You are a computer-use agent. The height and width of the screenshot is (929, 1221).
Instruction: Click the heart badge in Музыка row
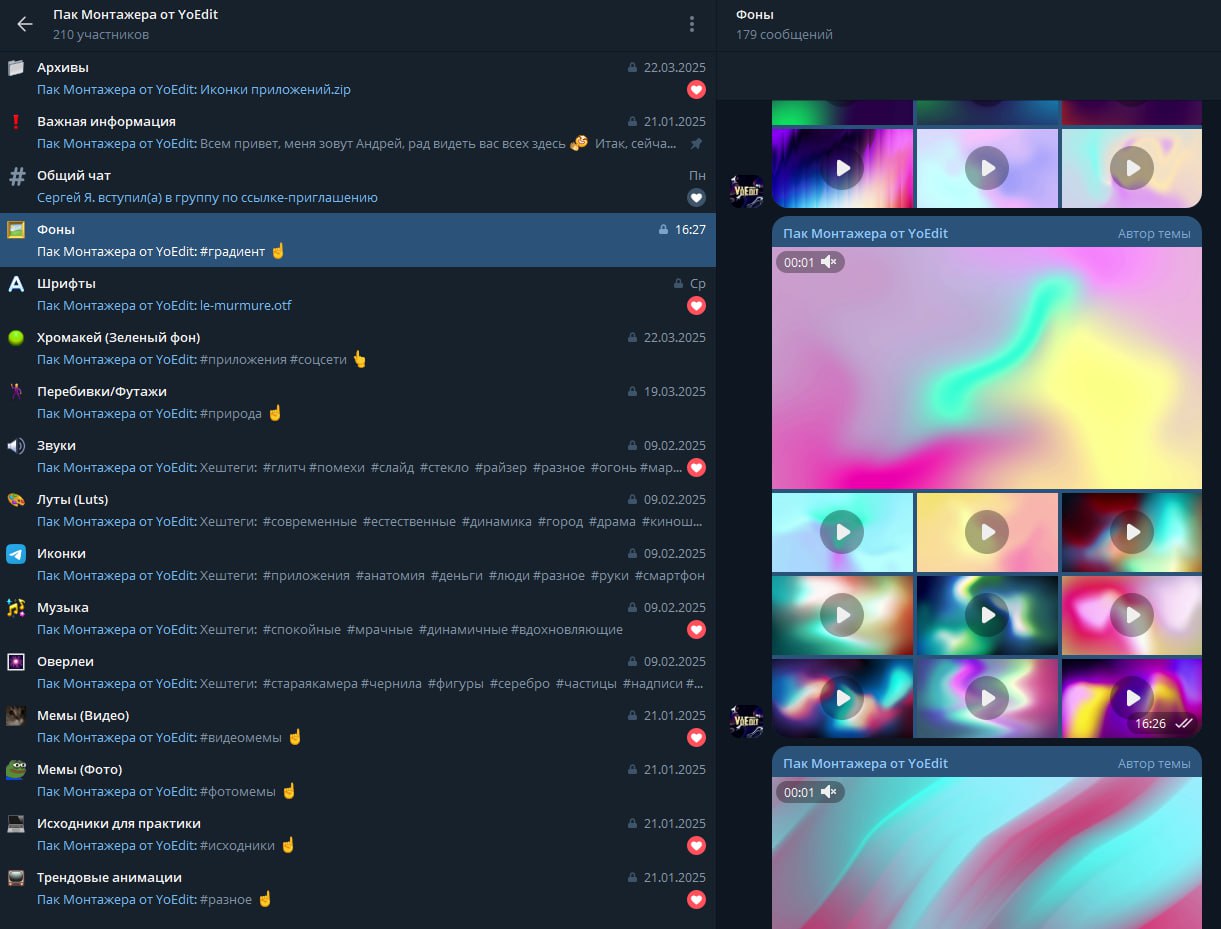(x=697, y=630)
